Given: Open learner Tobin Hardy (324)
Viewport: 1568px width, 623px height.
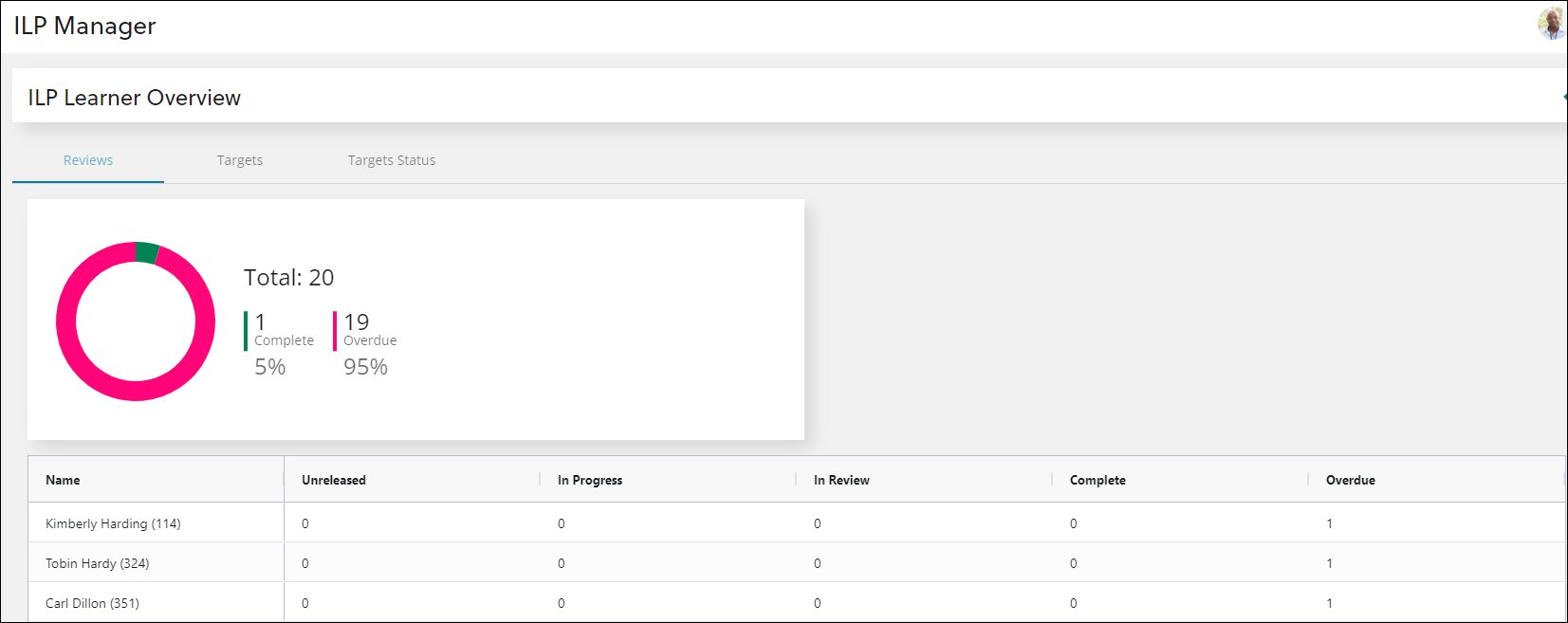Looking at the screenshot, I should (x=97, y=563).
